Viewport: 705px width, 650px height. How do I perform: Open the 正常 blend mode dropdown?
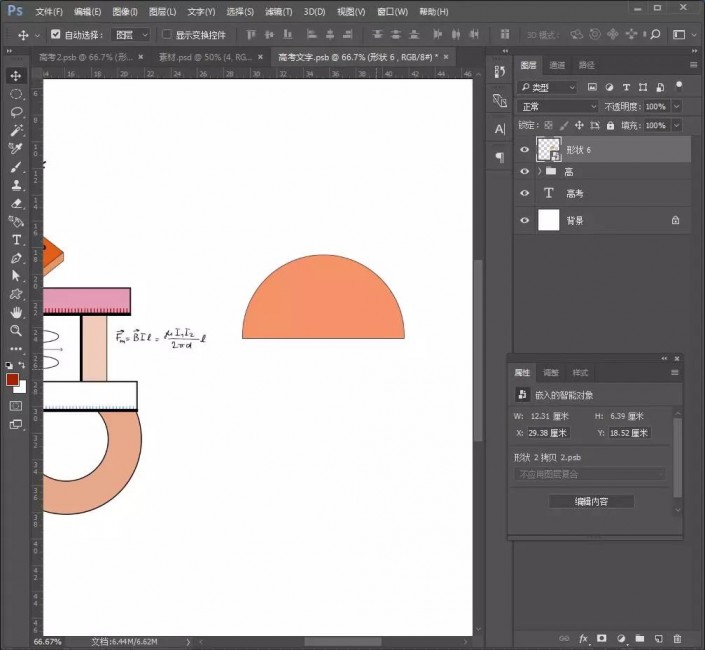coord(558,107)
